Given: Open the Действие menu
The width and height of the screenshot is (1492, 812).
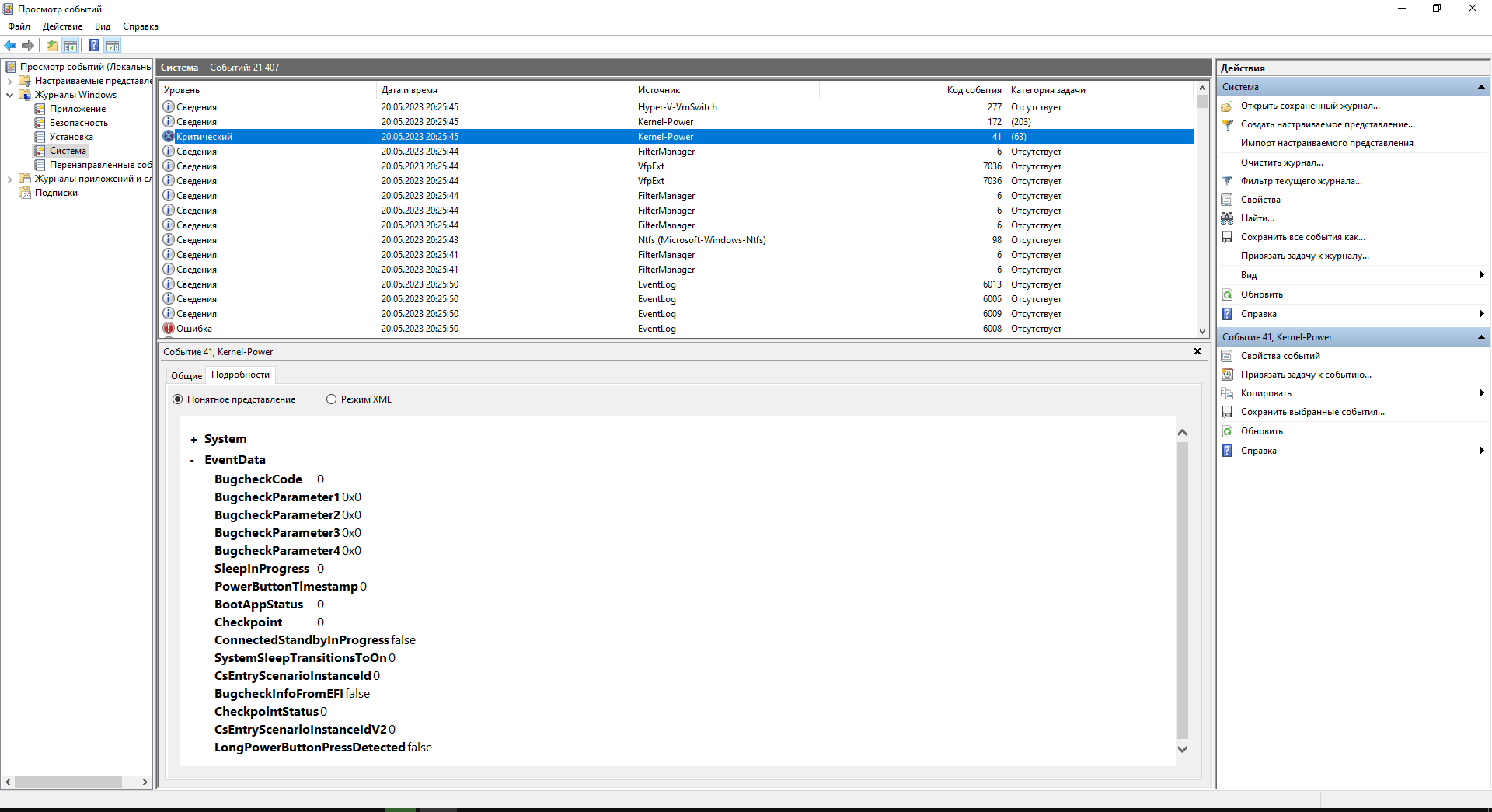Looking at the screenshot, I should tap(62, 26).
